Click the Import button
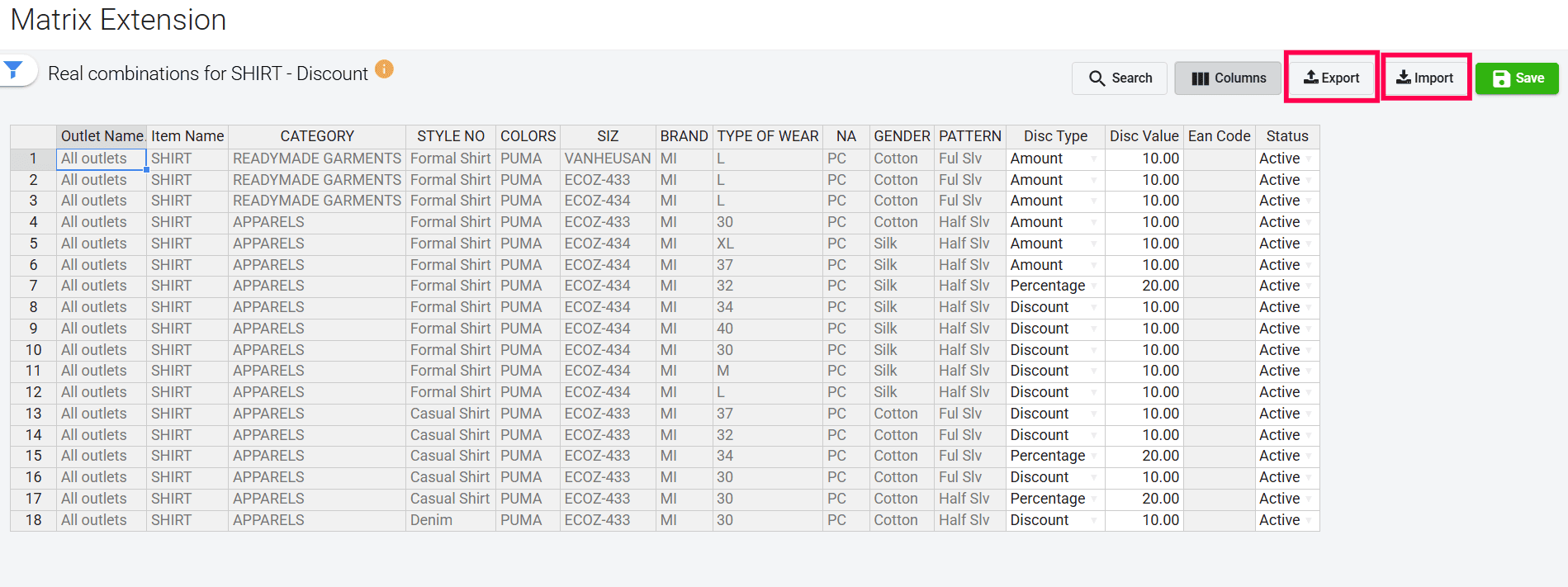The image size is (1568, 587). coord(1425,78)
